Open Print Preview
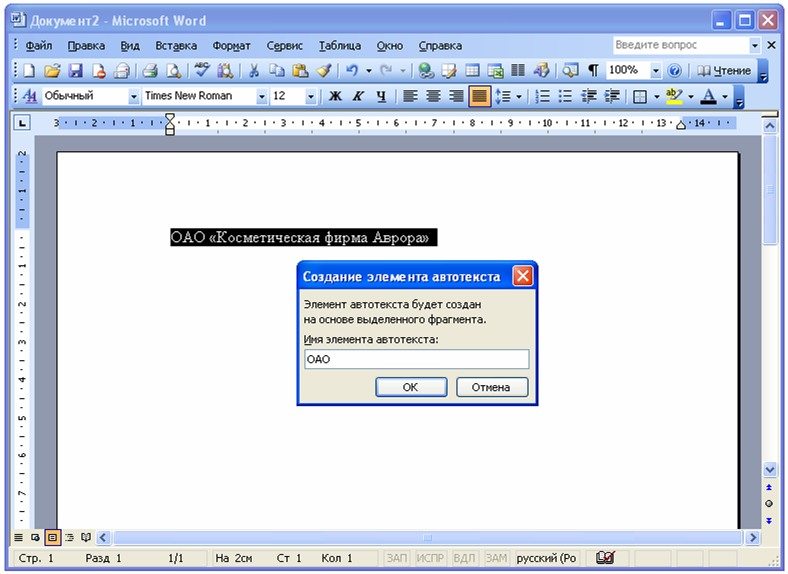 tap(173, 70)
